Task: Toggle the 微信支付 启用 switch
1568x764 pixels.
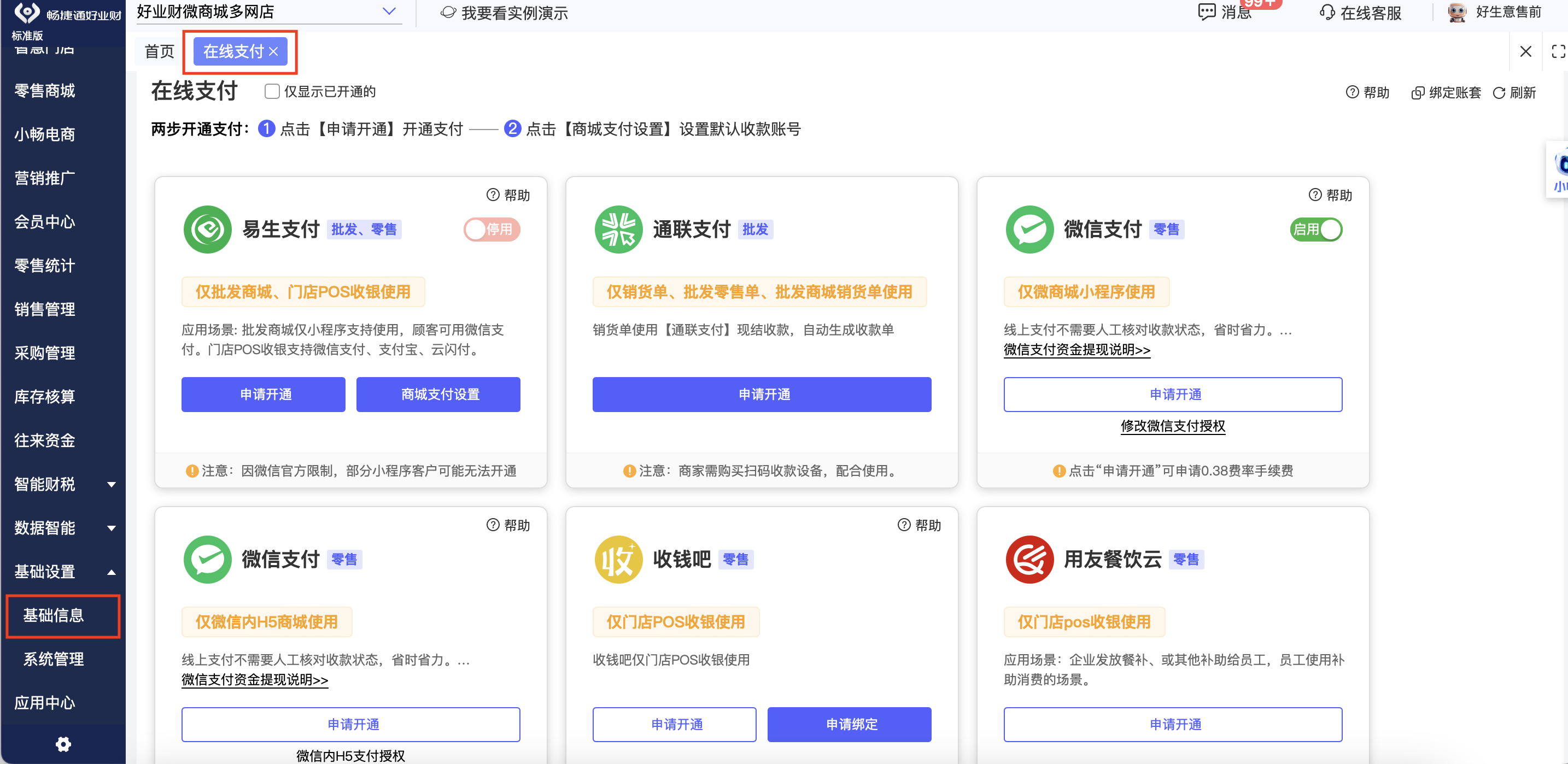Action: click(1316, 230)
